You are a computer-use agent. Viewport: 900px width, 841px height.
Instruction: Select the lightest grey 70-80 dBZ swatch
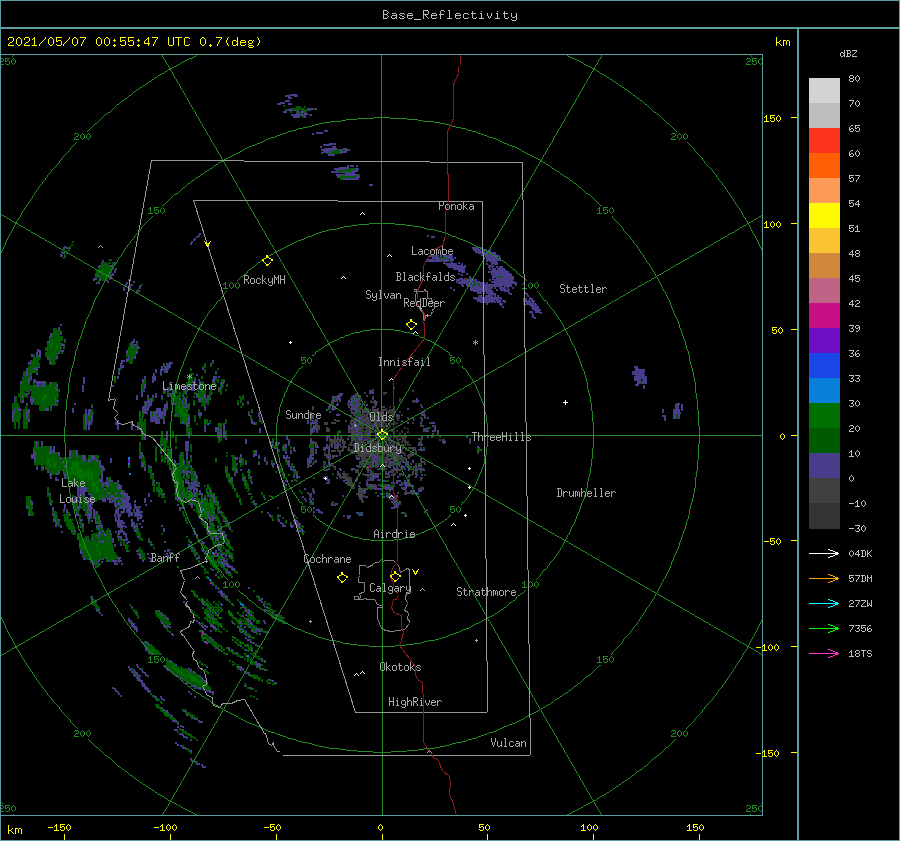[824, 91]
